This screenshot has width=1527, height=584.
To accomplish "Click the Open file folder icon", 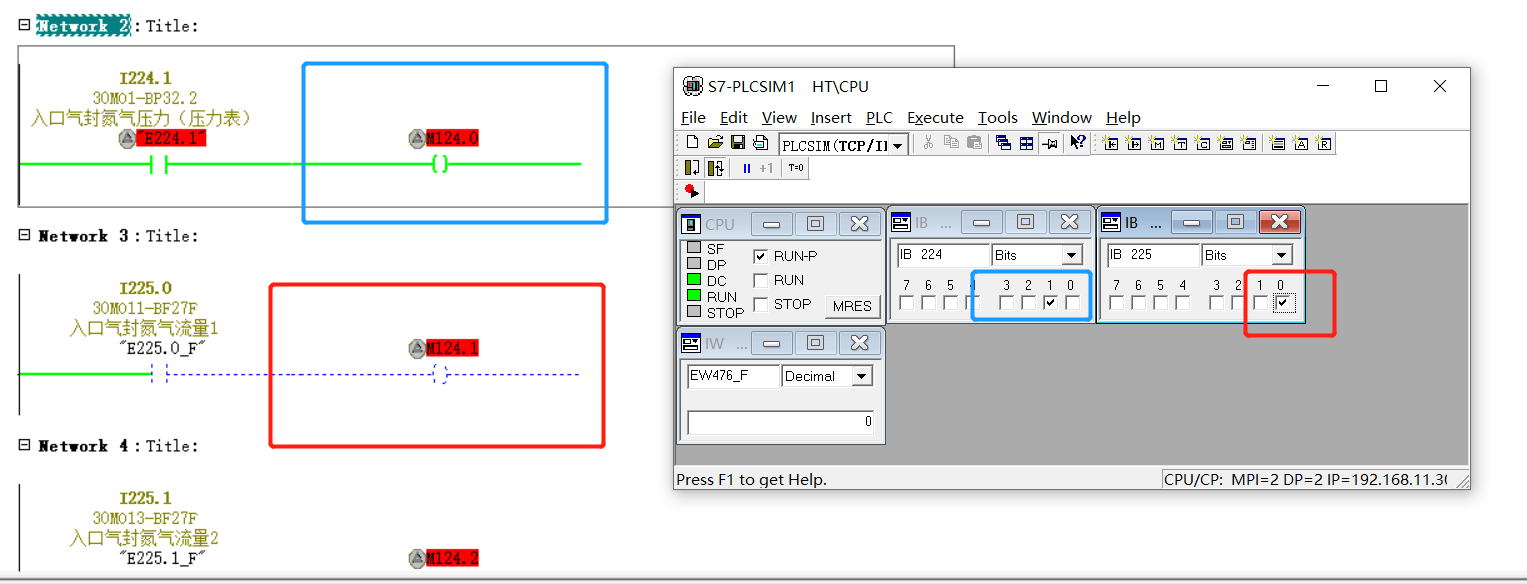I will pyautogui.click(x=715, y=144).
